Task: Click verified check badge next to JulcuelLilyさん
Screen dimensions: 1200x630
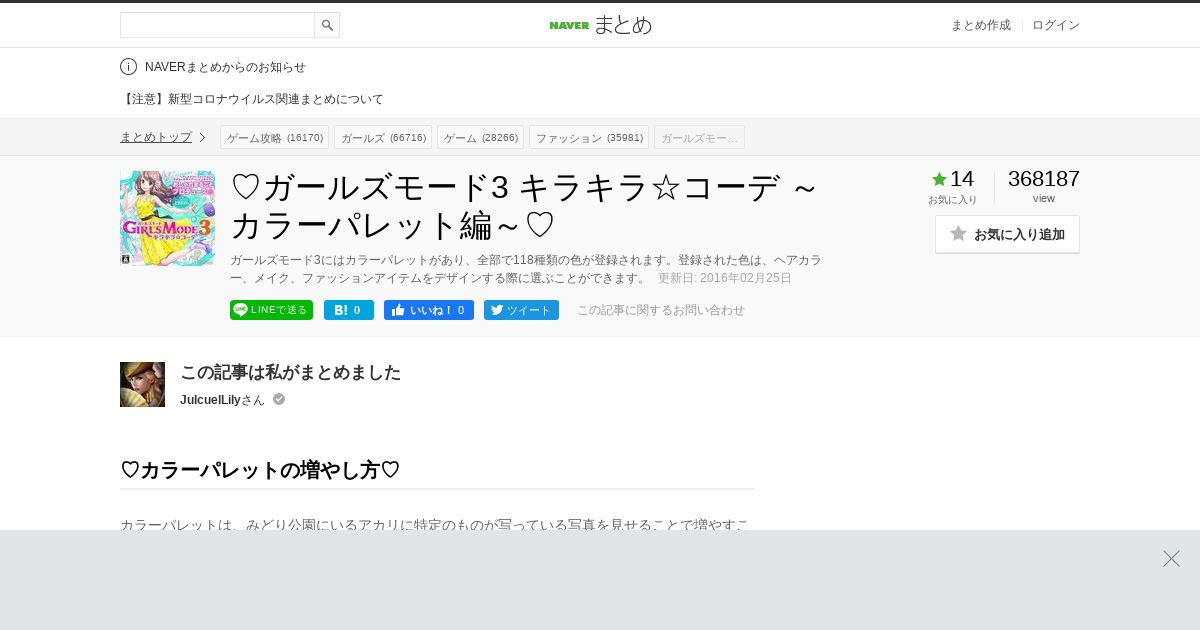Action: pos(279,399)
